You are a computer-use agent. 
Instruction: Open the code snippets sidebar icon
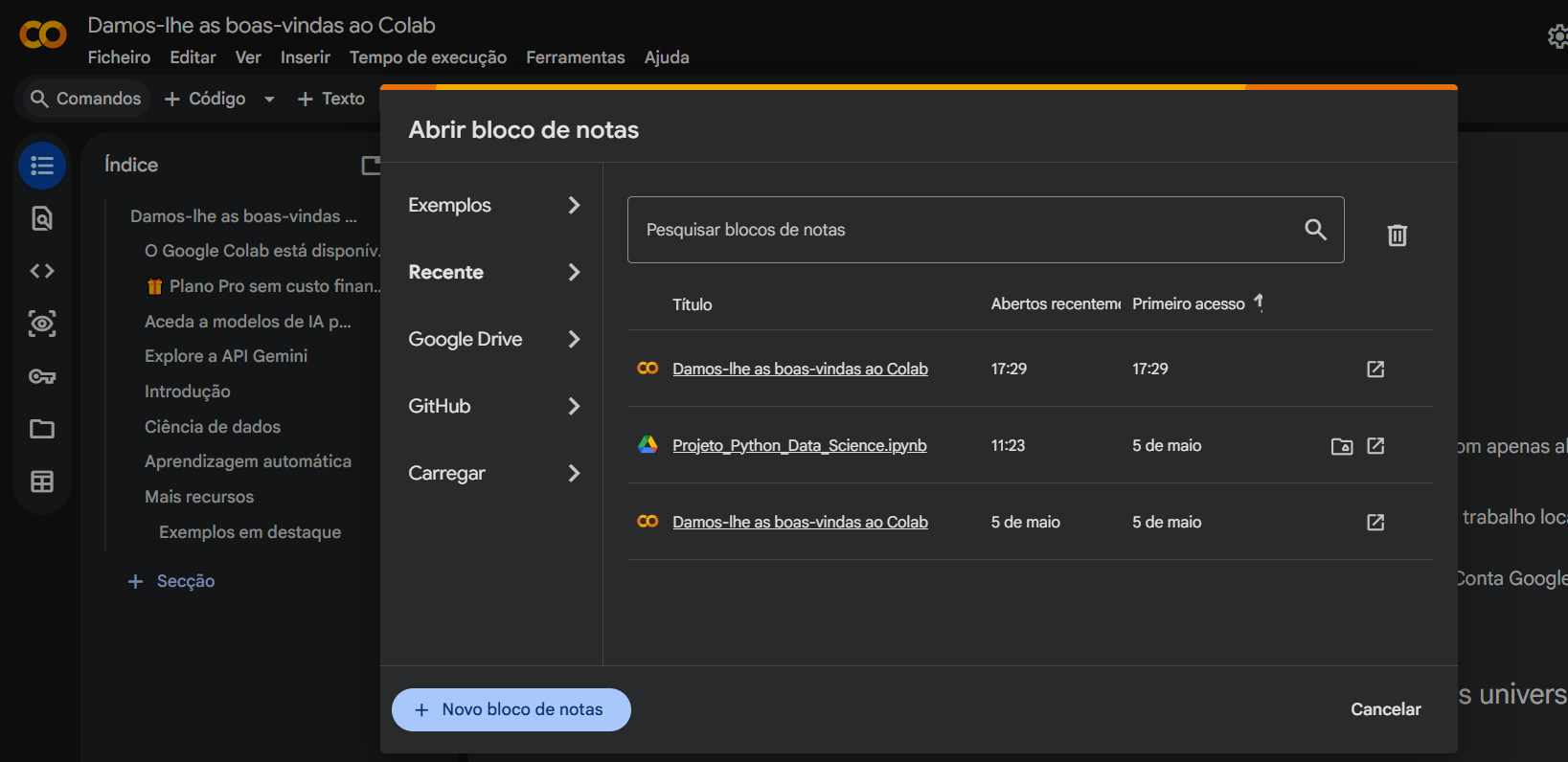point(42,271)
